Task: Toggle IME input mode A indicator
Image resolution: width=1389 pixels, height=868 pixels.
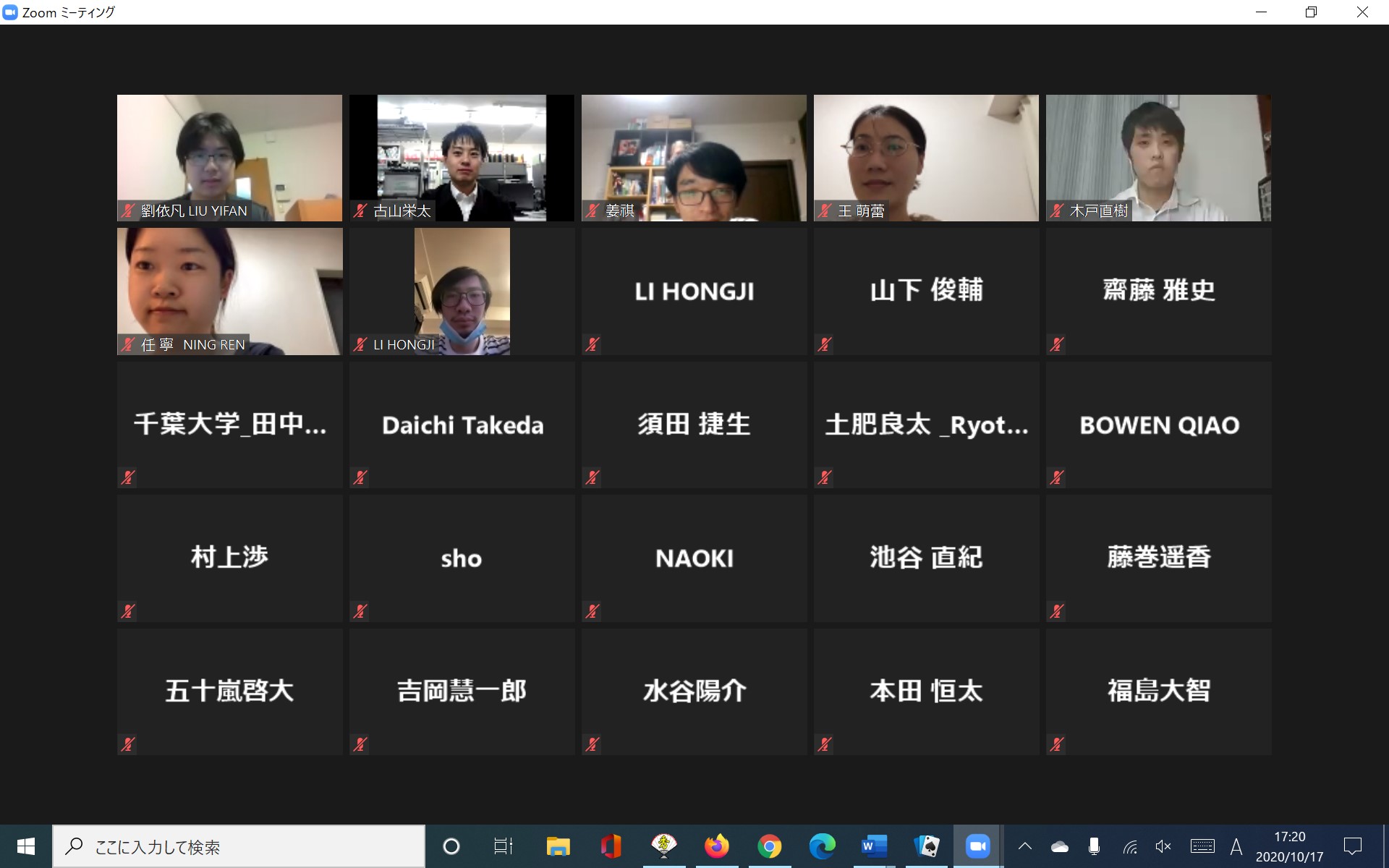Action: point(1236,846)
